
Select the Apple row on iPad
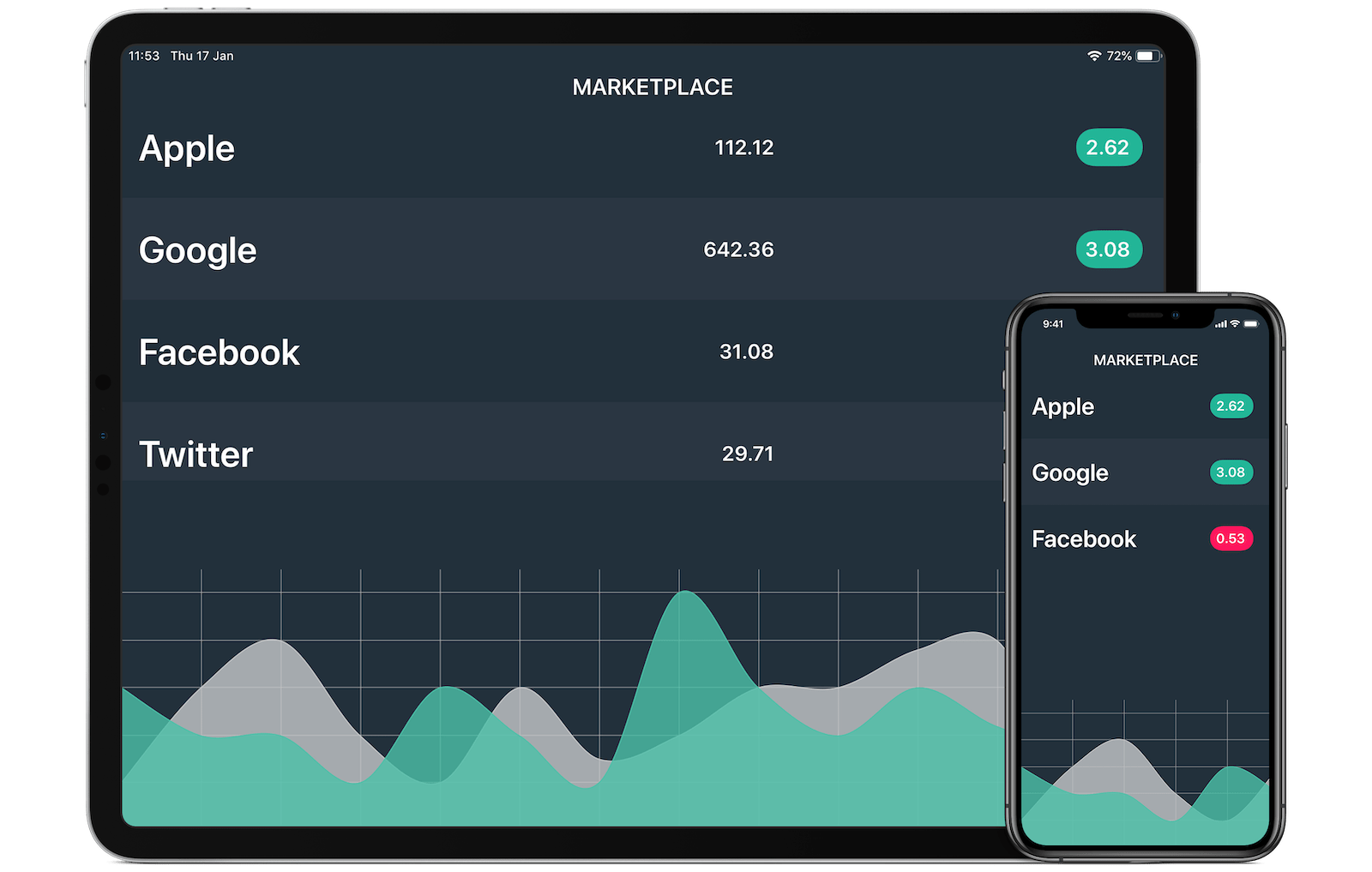point(643,147)
